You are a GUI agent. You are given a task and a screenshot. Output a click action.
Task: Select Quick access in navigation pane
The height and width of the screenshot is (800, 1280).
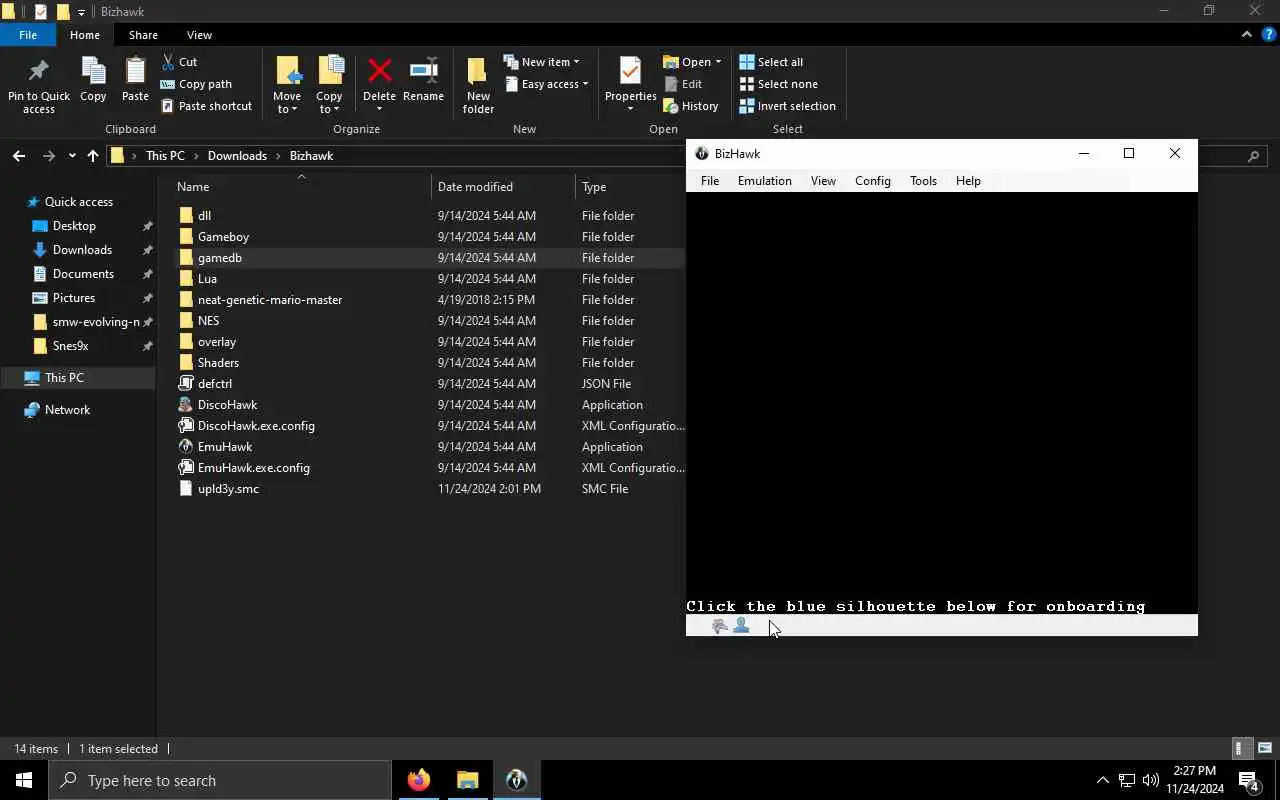(78, 202)
